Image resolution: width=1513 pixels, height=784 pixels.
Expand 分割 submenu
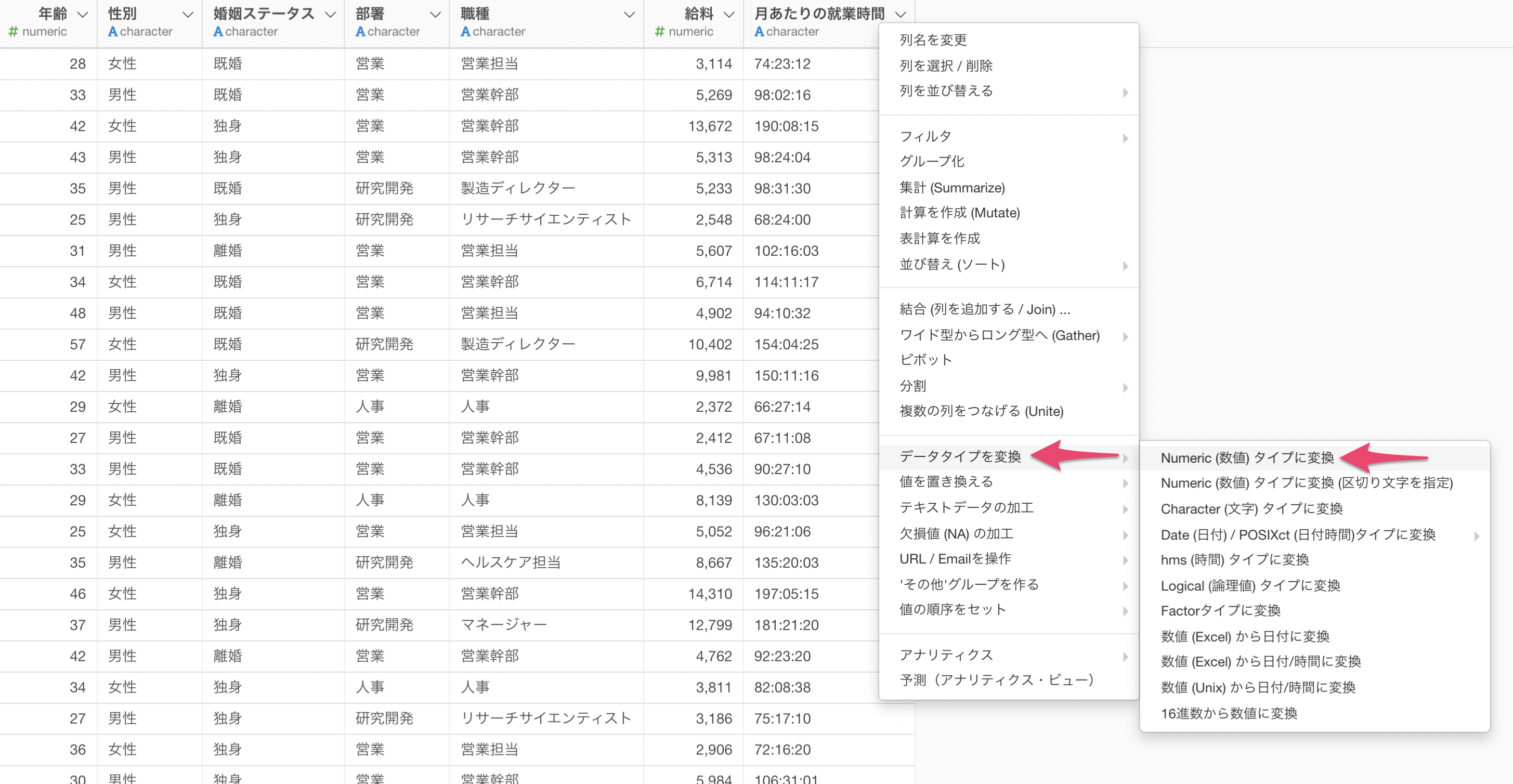pos(1009,386)
